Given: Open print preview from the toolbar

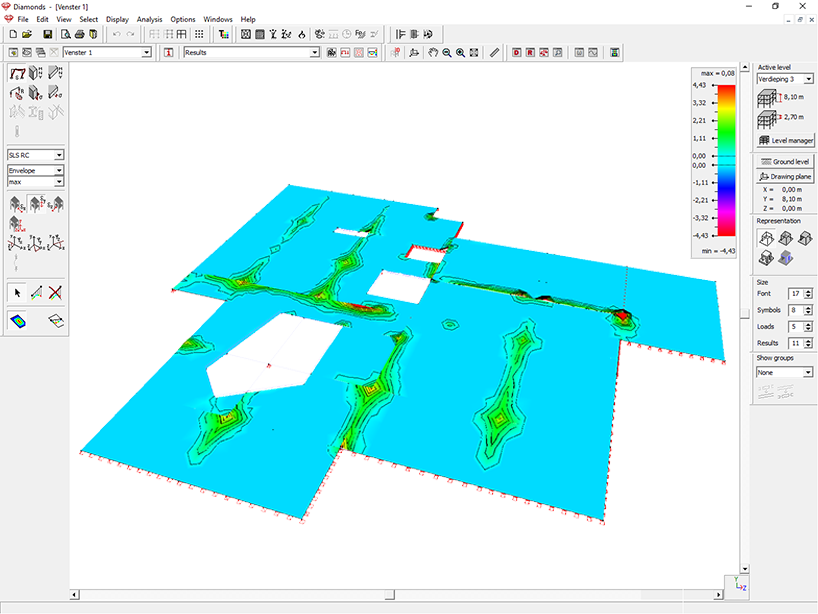Looking at the screenshot, I should pyautogui.click(x=66, y=34).
